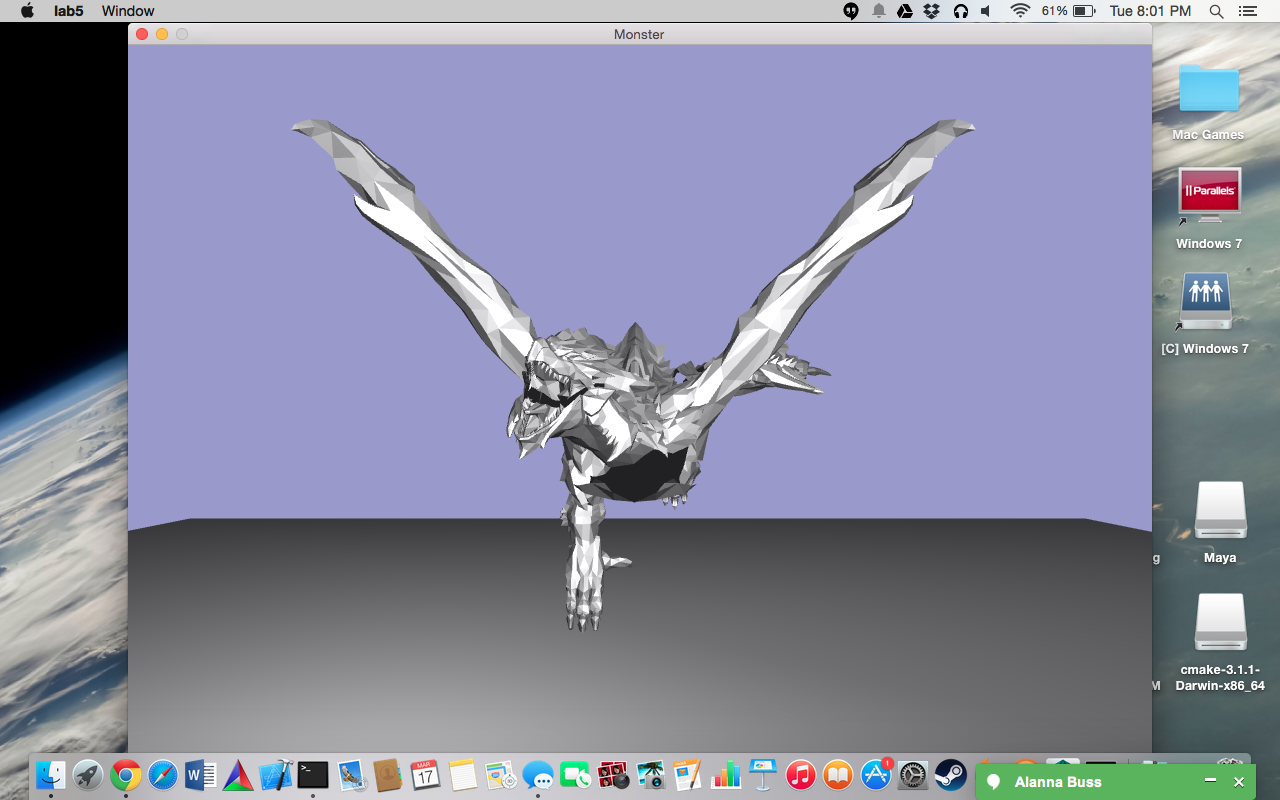Screen dimensions: 1280x800
Task: Open Google Chrome in the Dock
Action: (126, 775)
